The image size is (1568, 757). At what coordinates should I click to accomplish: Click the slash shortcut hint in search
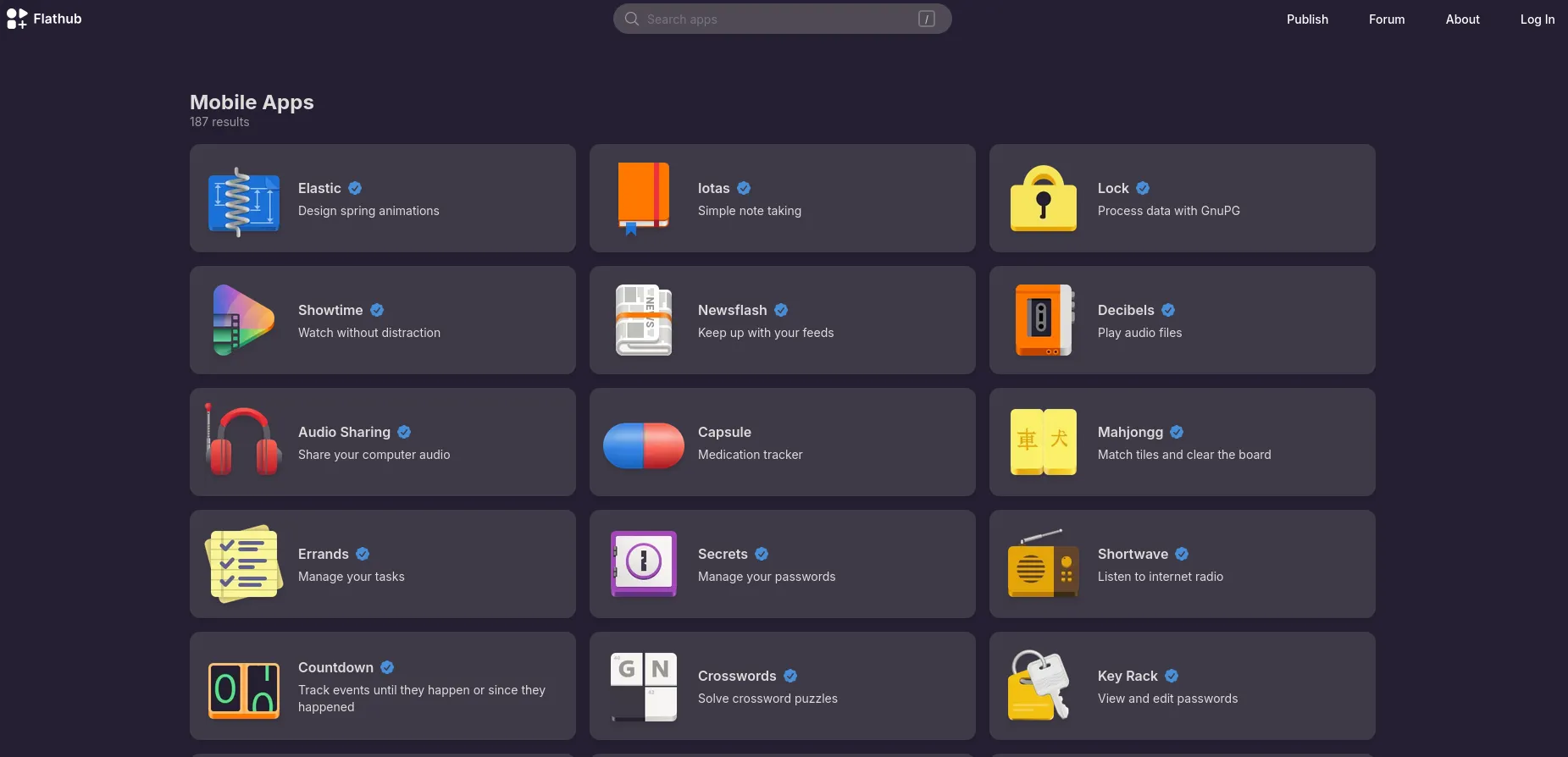(x=927, y=19)
